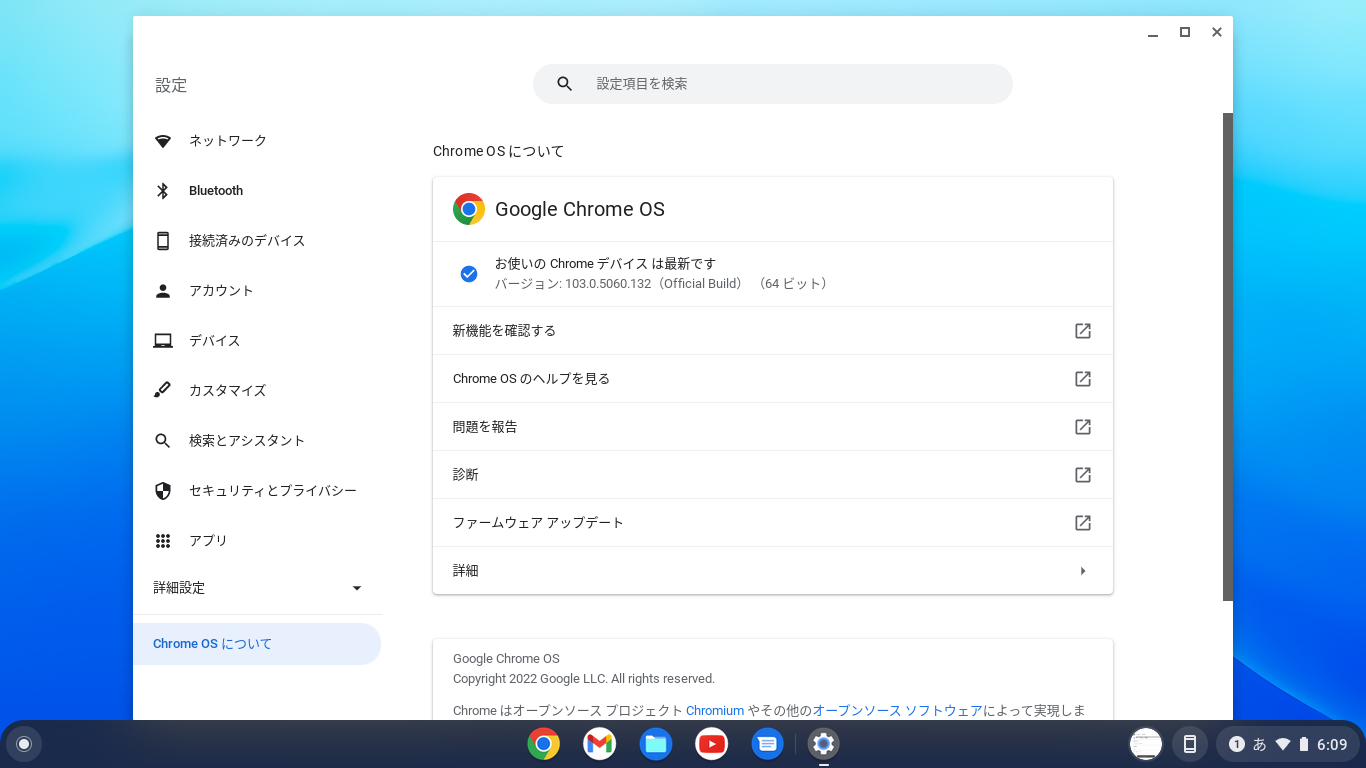The width and height of the screenshot is (1366, 768).
Task: Select アプリ in the sidebar
Action: 257,541
